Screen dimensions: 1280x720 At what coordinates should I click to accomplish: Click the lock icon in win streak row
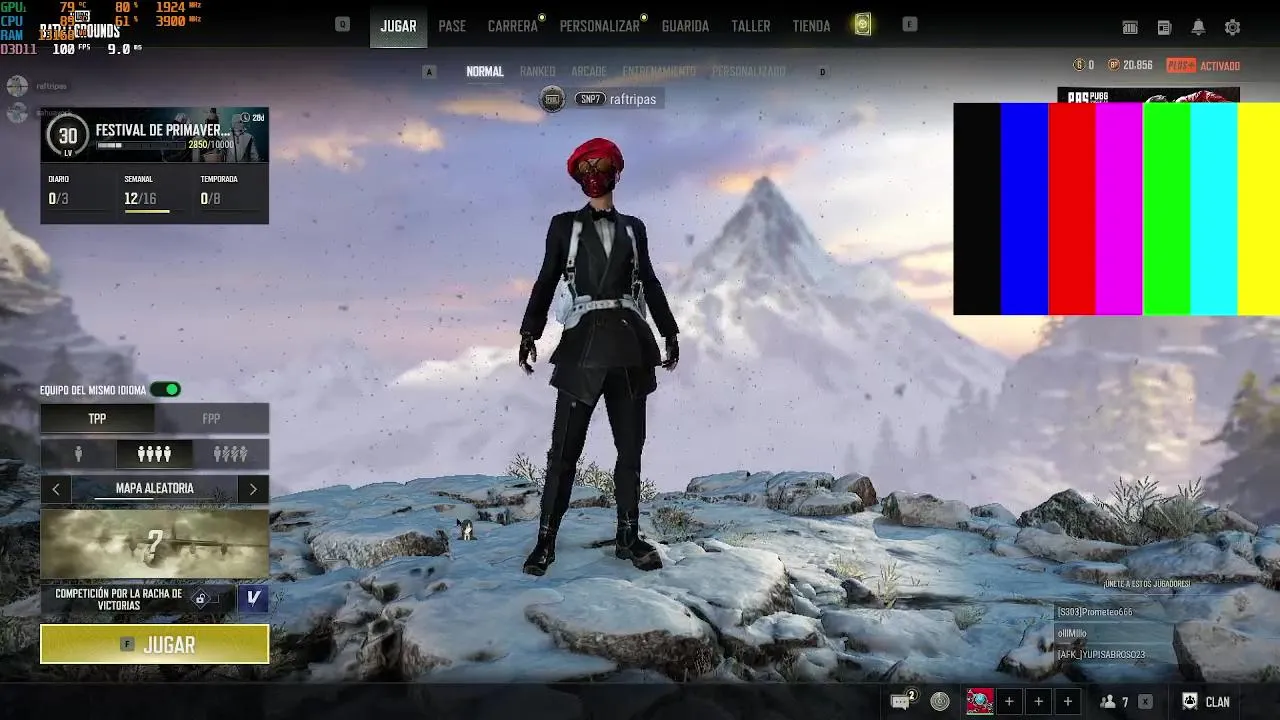(x=201, y=599)
